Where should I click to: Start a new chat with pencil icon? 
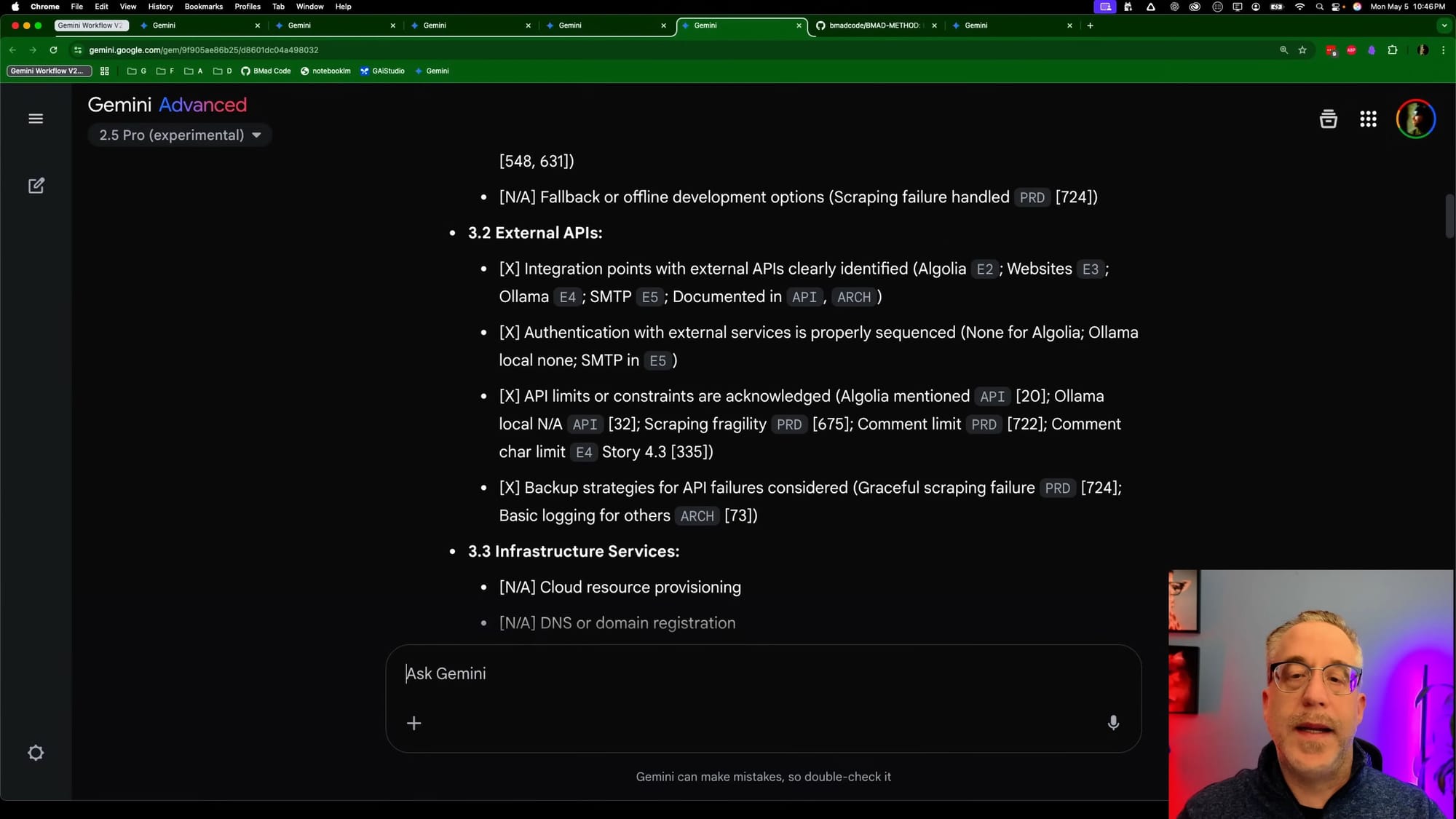pos(36,186)
